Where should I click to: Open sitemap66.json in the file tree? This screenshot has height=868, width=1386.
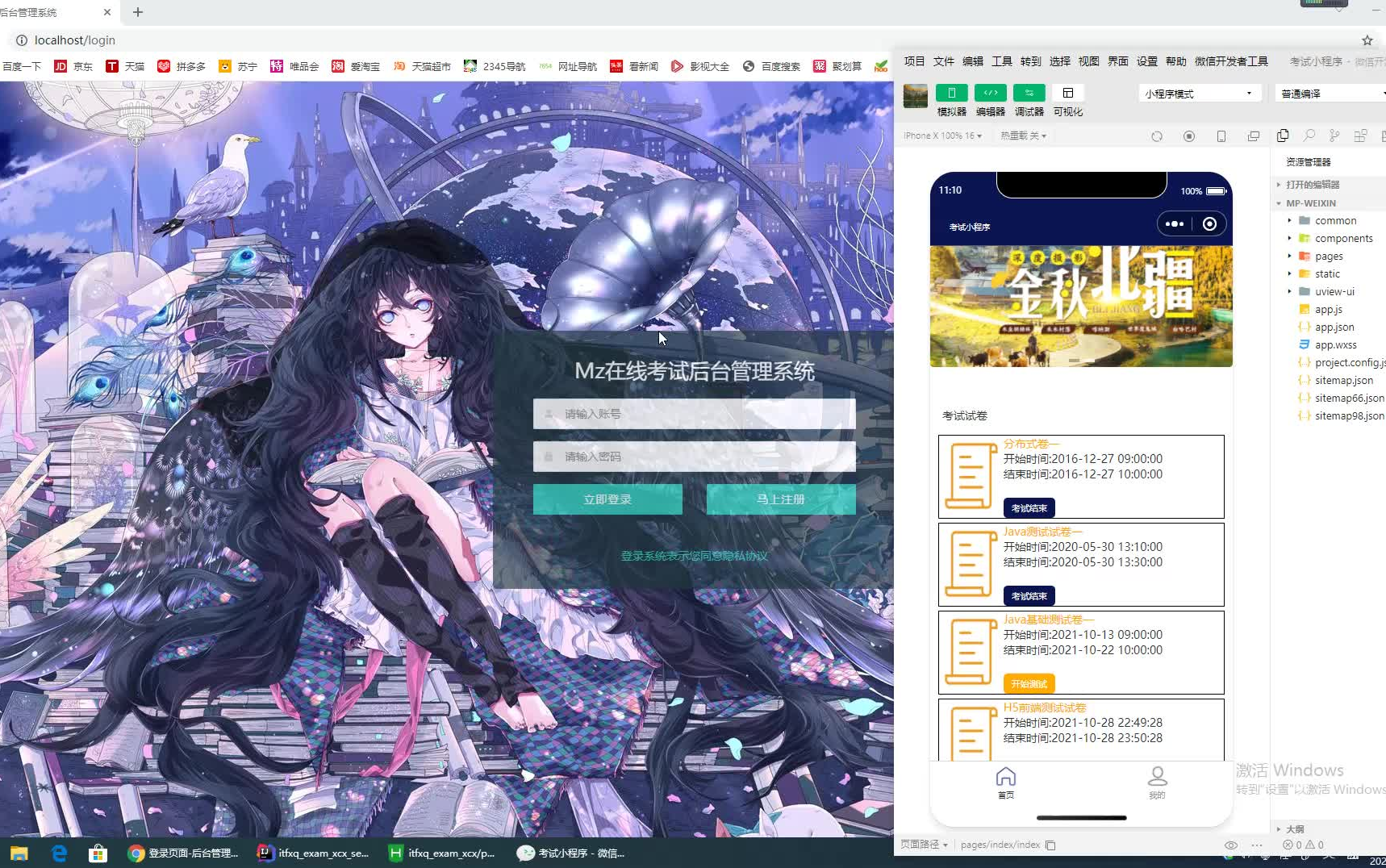(x=1349, y=398)
